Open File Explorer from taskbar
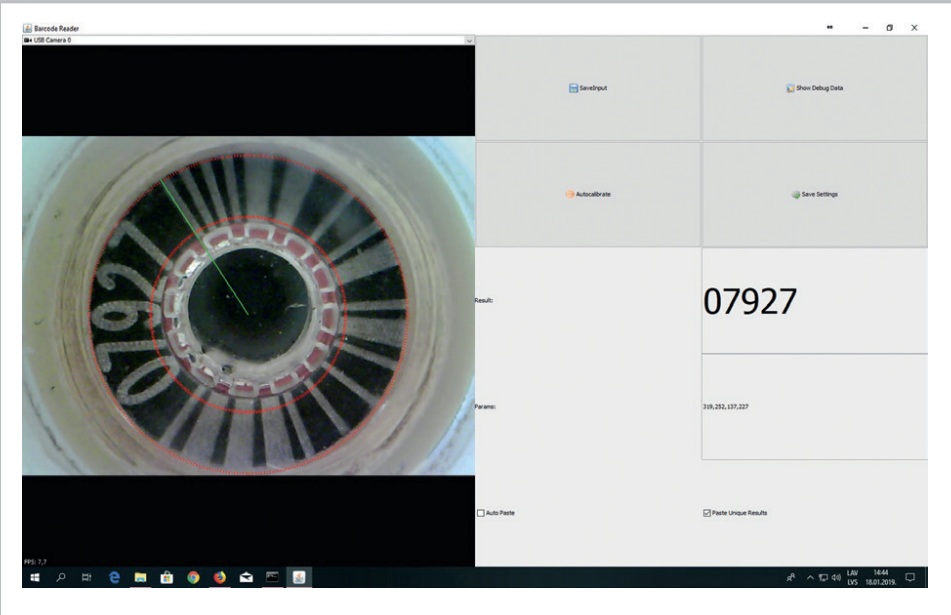This screenshot has height=615, width=951. pos(140,577)
